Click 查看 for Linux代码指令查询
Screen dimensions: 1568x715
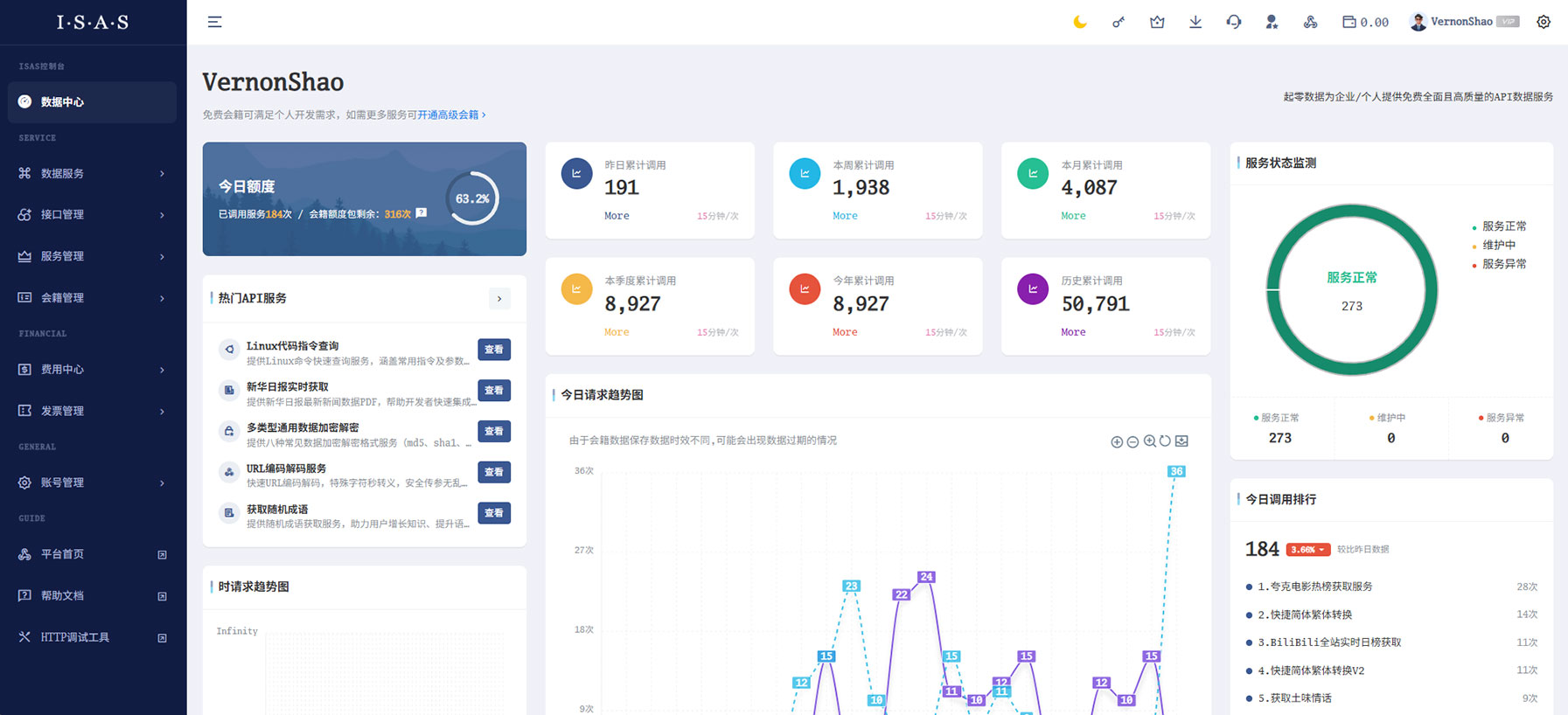pos(494,350)
